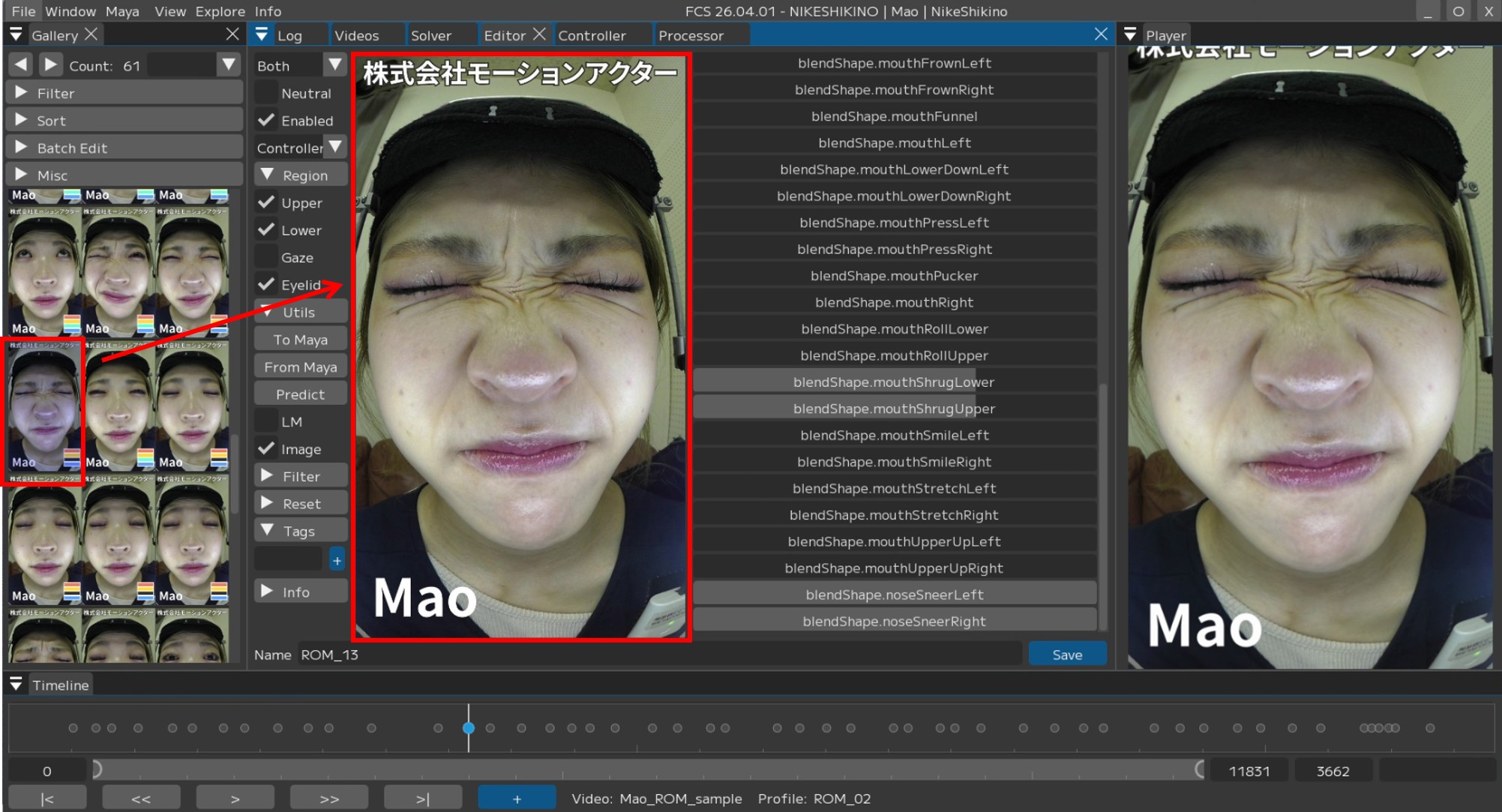The width and height of the screenshot is (1502, 812).
Task: Jump to first frame button
Action: [x=46, y=799]
